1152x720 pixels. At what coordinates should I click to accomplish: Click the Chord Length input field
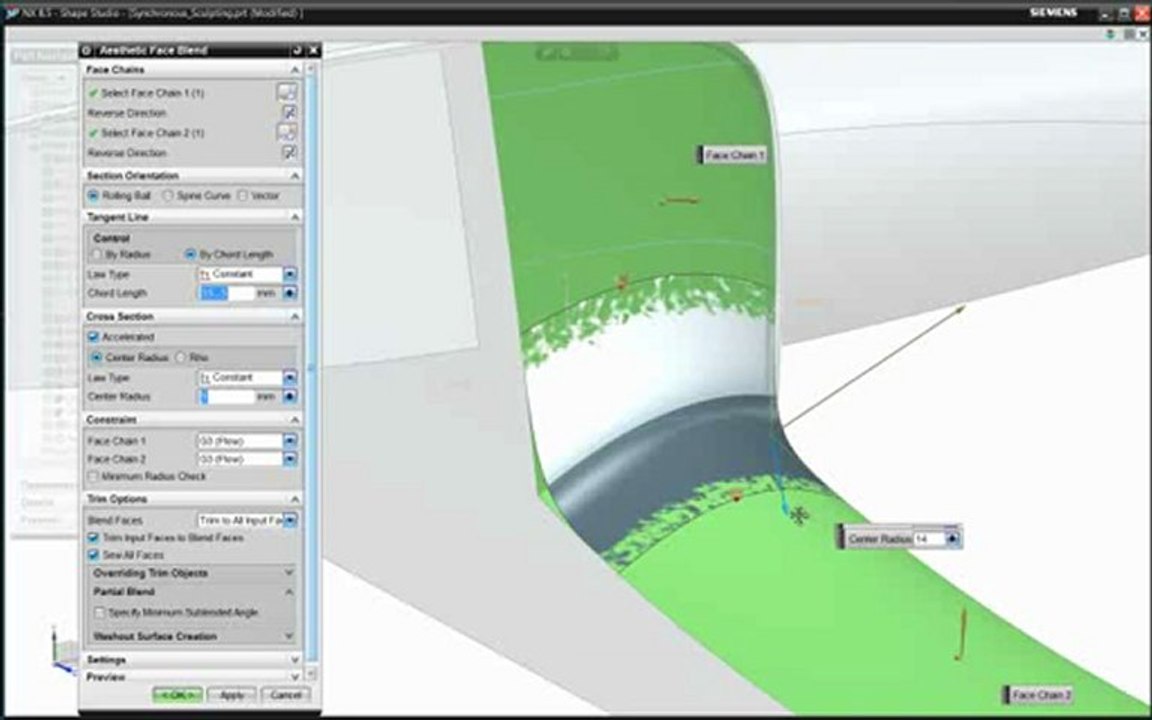click(x=226, y=293)
